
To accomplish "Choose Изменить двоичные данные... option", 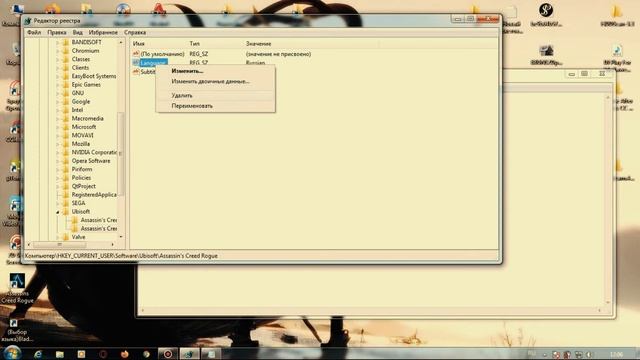I will tap(216, 81).
